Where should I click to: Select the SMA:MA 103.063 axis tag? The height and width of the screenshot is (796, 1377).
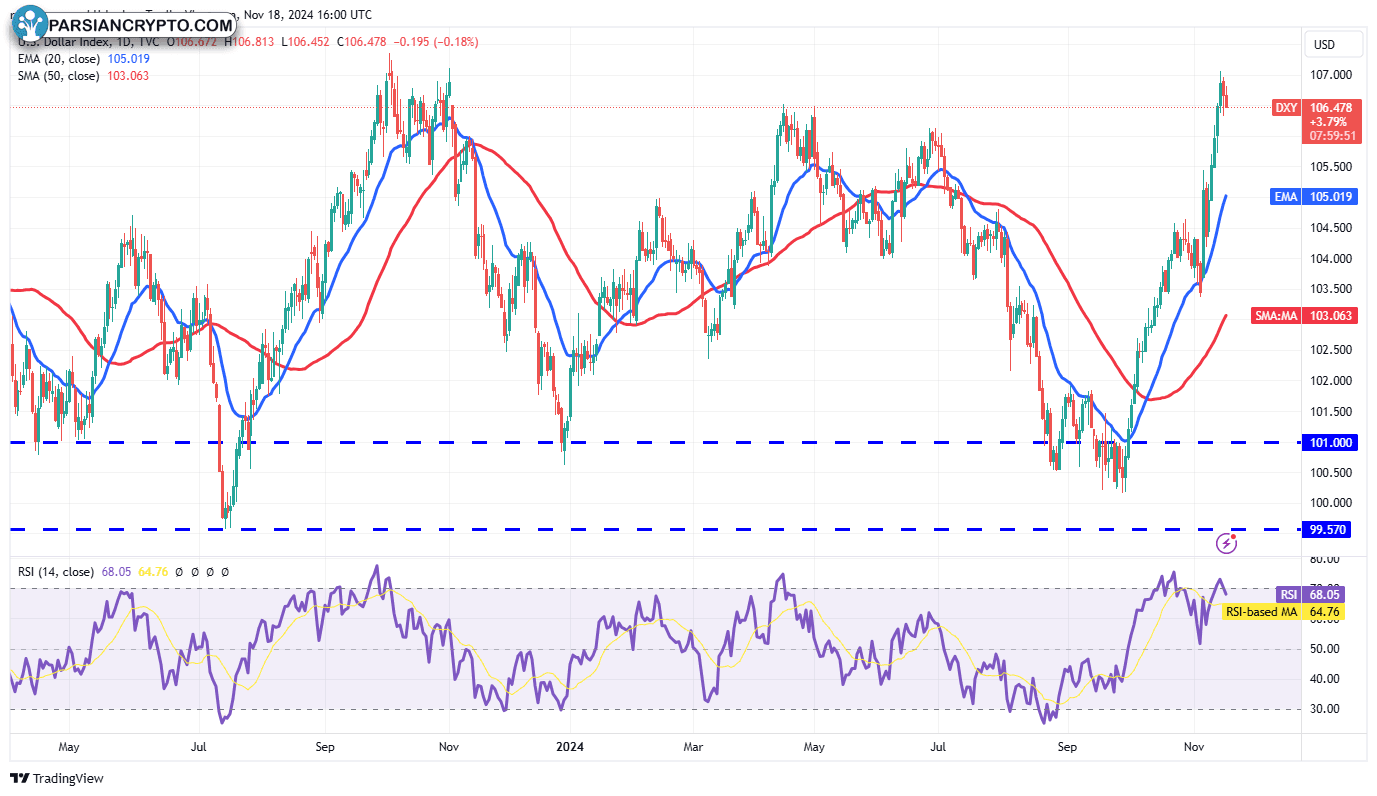pyautogui.click(x=1305, y=316)
